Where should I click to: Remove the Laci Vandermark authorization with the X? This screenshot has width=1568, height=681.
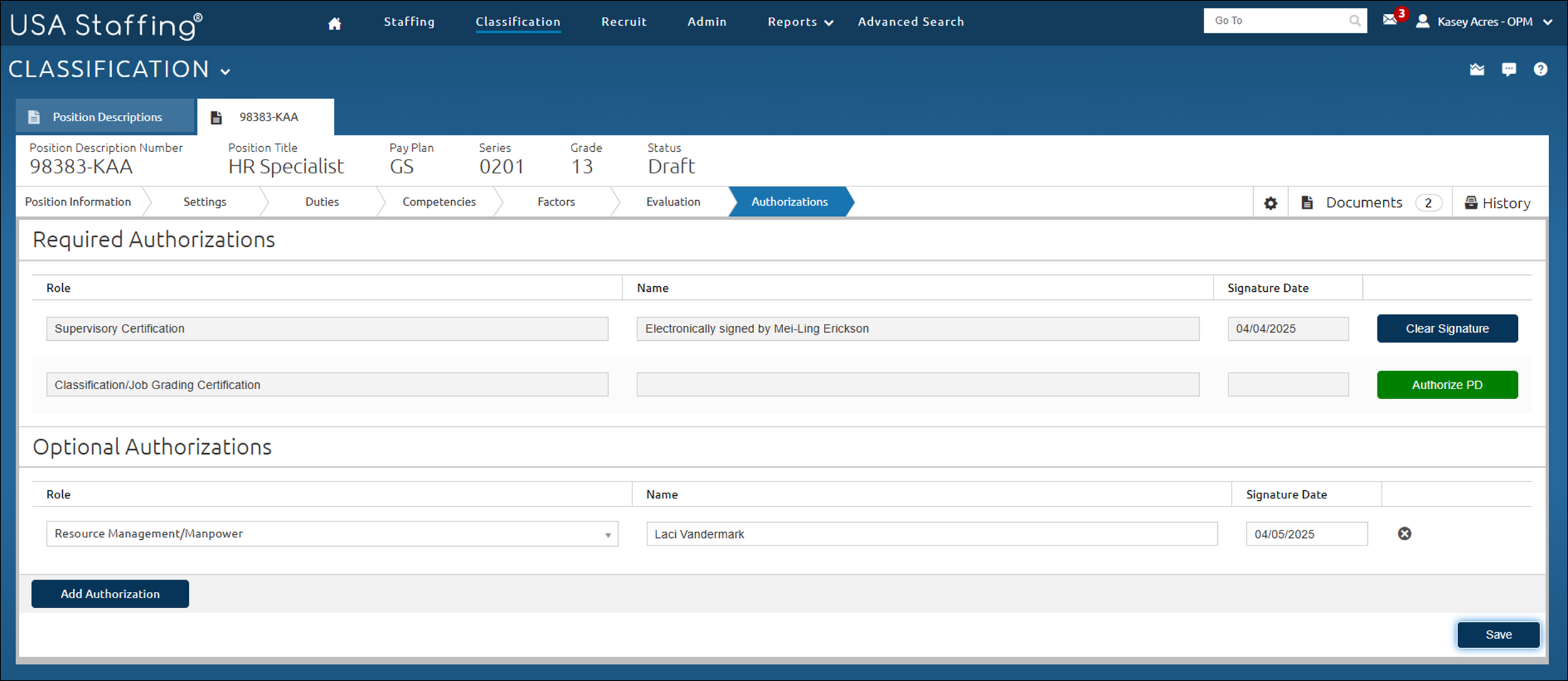[x=1404, y=534]
